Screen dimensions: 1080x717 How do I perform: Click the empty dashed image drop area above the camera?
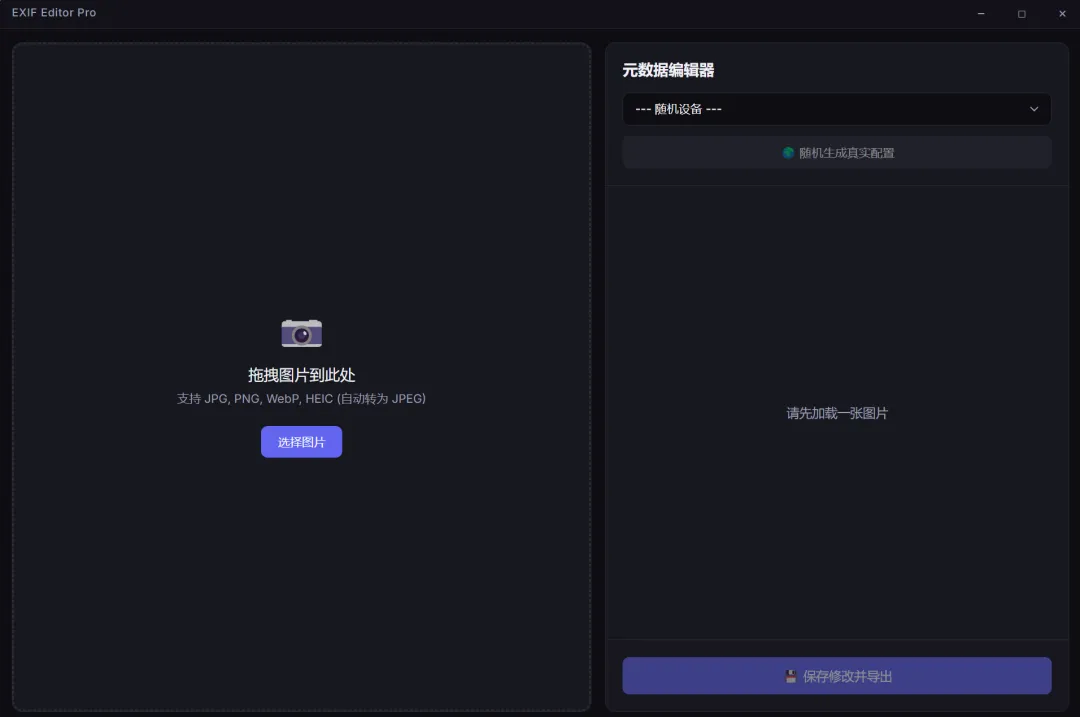point(302,179)
